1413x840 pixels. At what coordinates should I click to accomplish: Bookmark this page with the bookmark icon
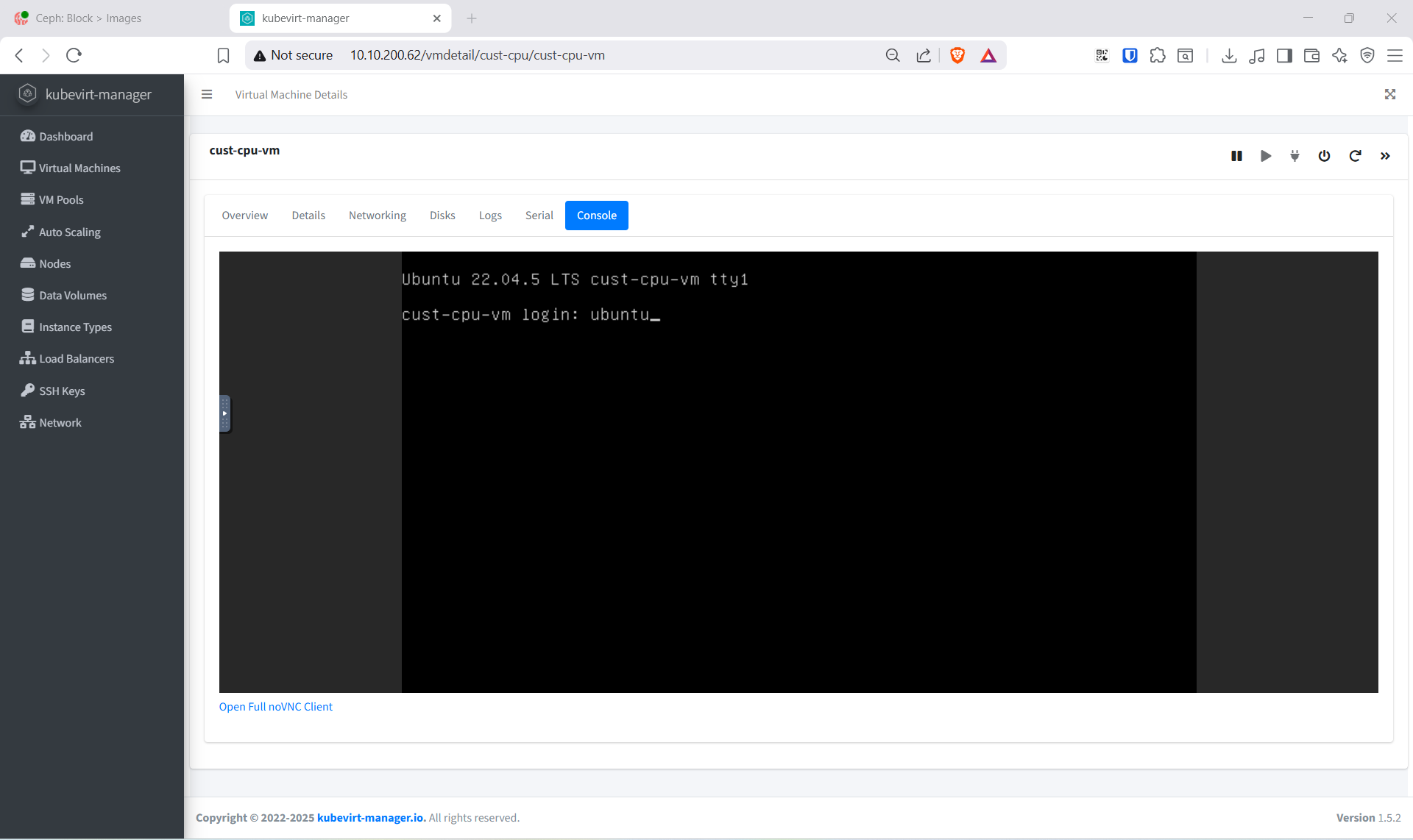(223, 55)
